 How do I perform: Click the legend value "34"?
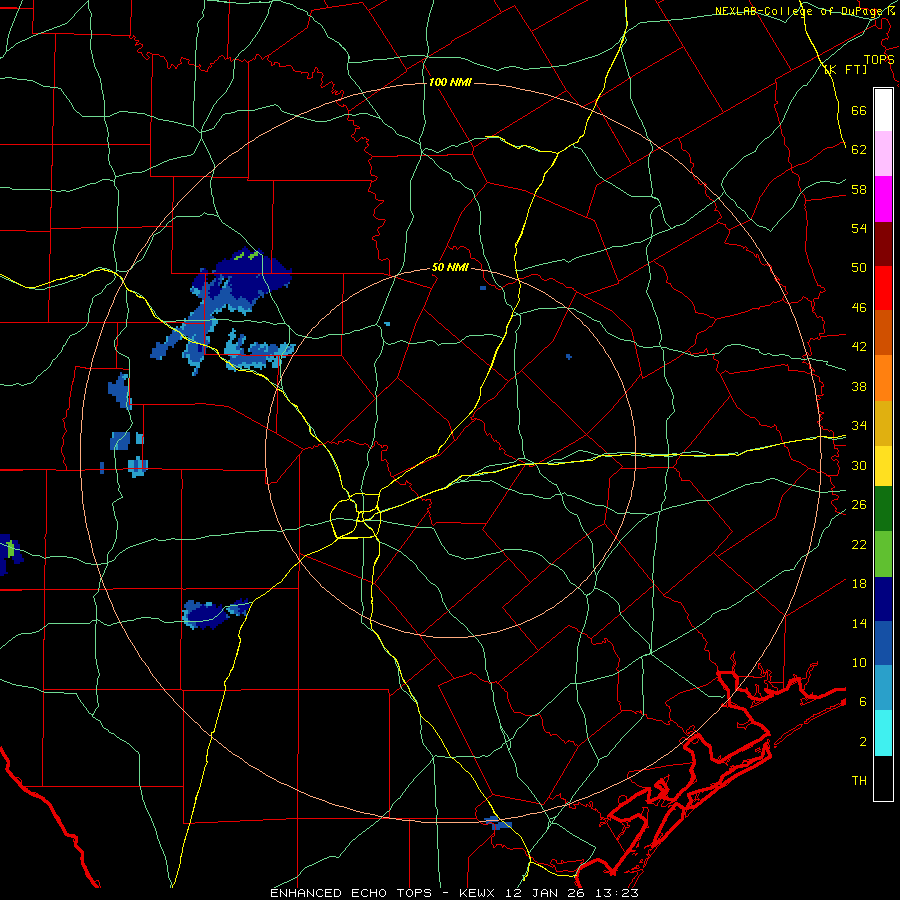coord(859,426)
